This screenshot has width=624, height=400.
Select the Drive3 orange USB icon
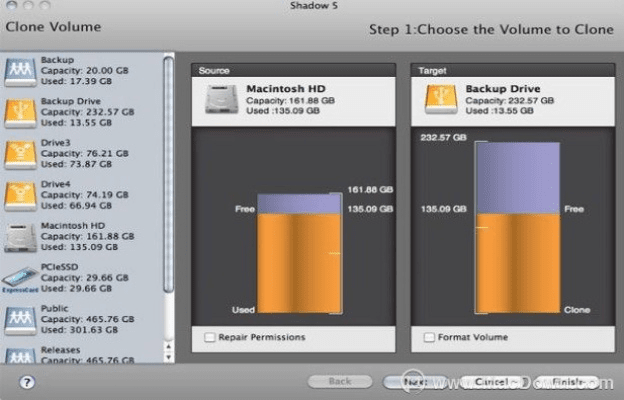pyautogui.click(x=21, y=153)
